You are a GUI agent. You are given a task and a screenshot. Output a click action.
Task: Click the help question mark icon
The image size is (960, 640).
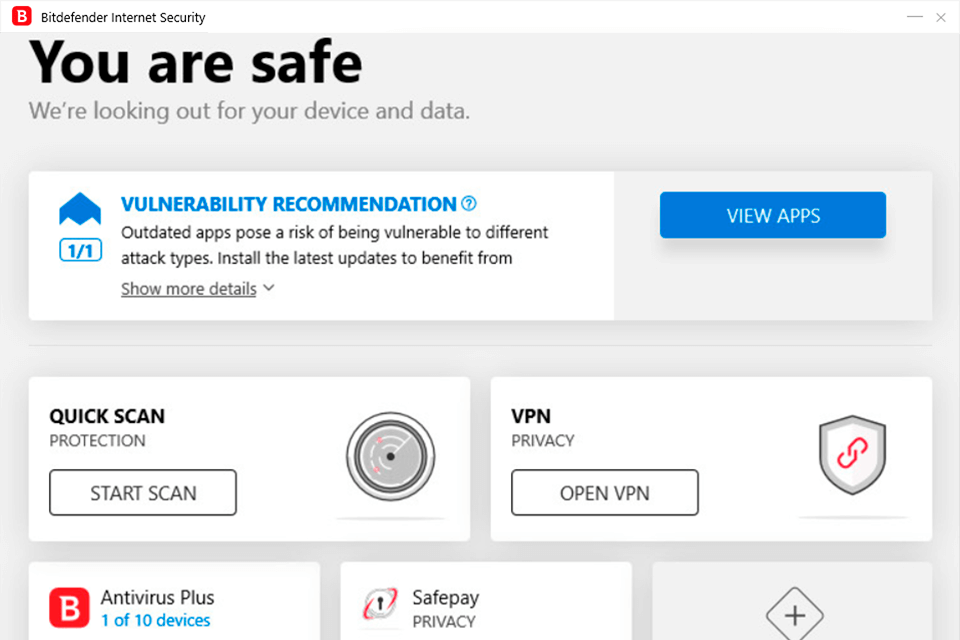pyautogui.click(x=469, y=204)
